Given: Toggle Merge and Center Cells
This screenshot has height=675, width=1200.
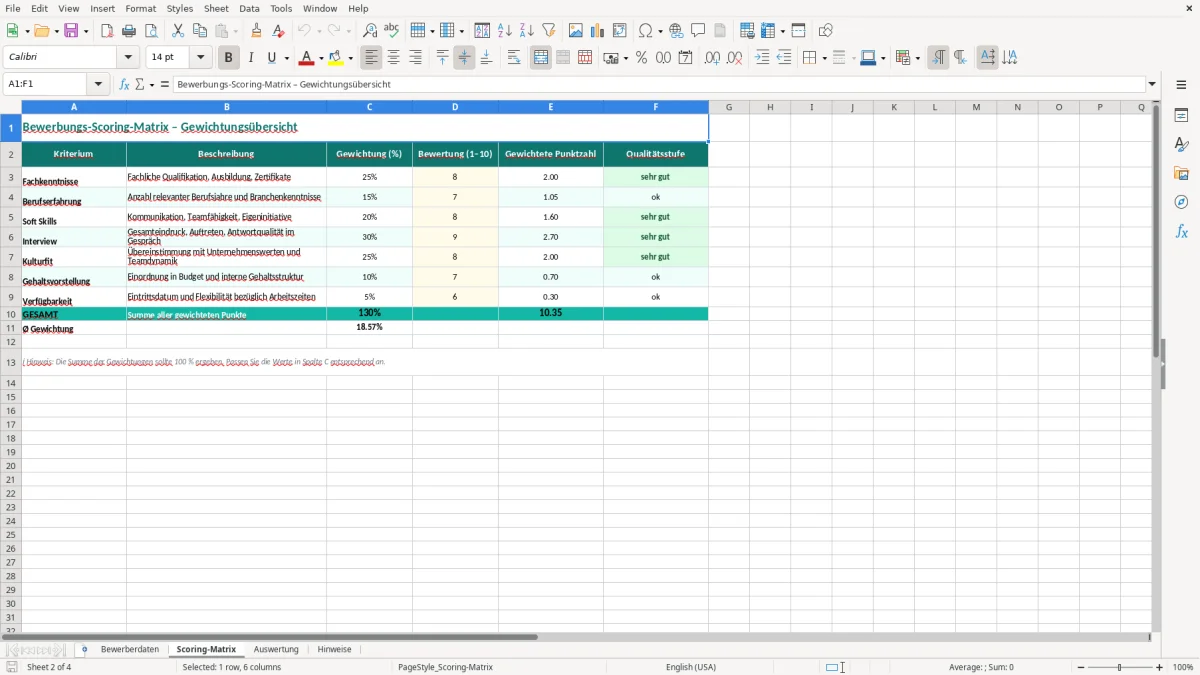Looking at the screenshot, I should (x=541, y=58).
